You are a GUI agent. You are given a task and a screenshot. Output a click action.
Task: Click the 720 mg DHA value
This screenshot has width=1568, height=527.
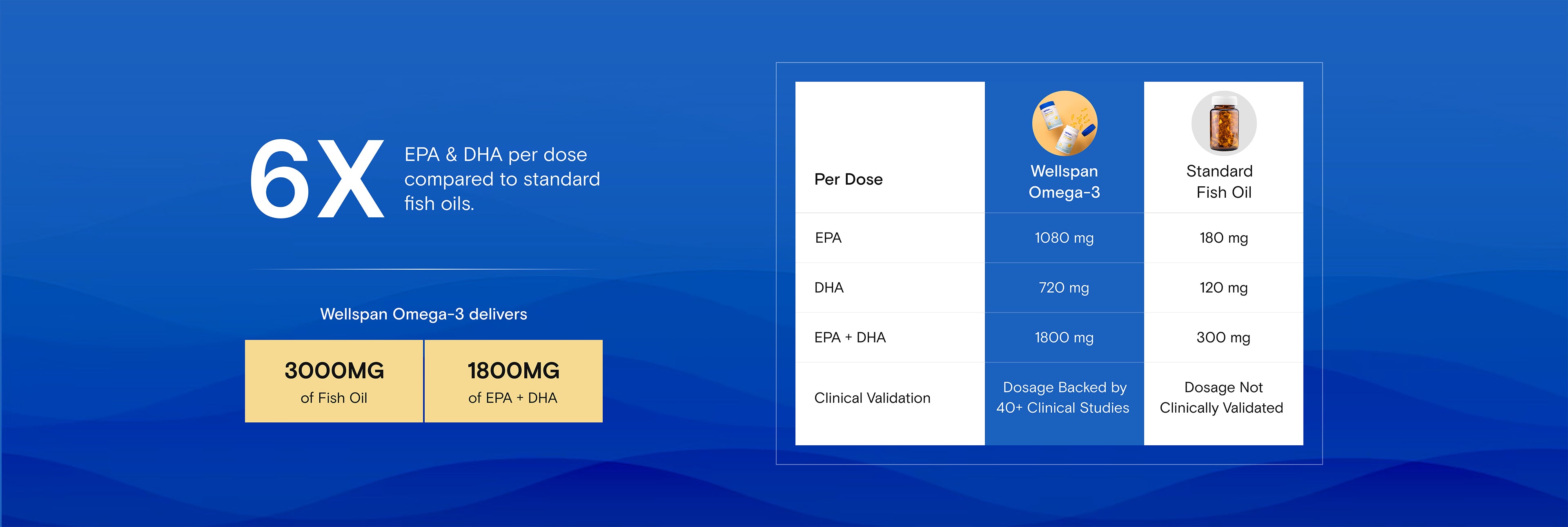click(x=1064, y=288)
